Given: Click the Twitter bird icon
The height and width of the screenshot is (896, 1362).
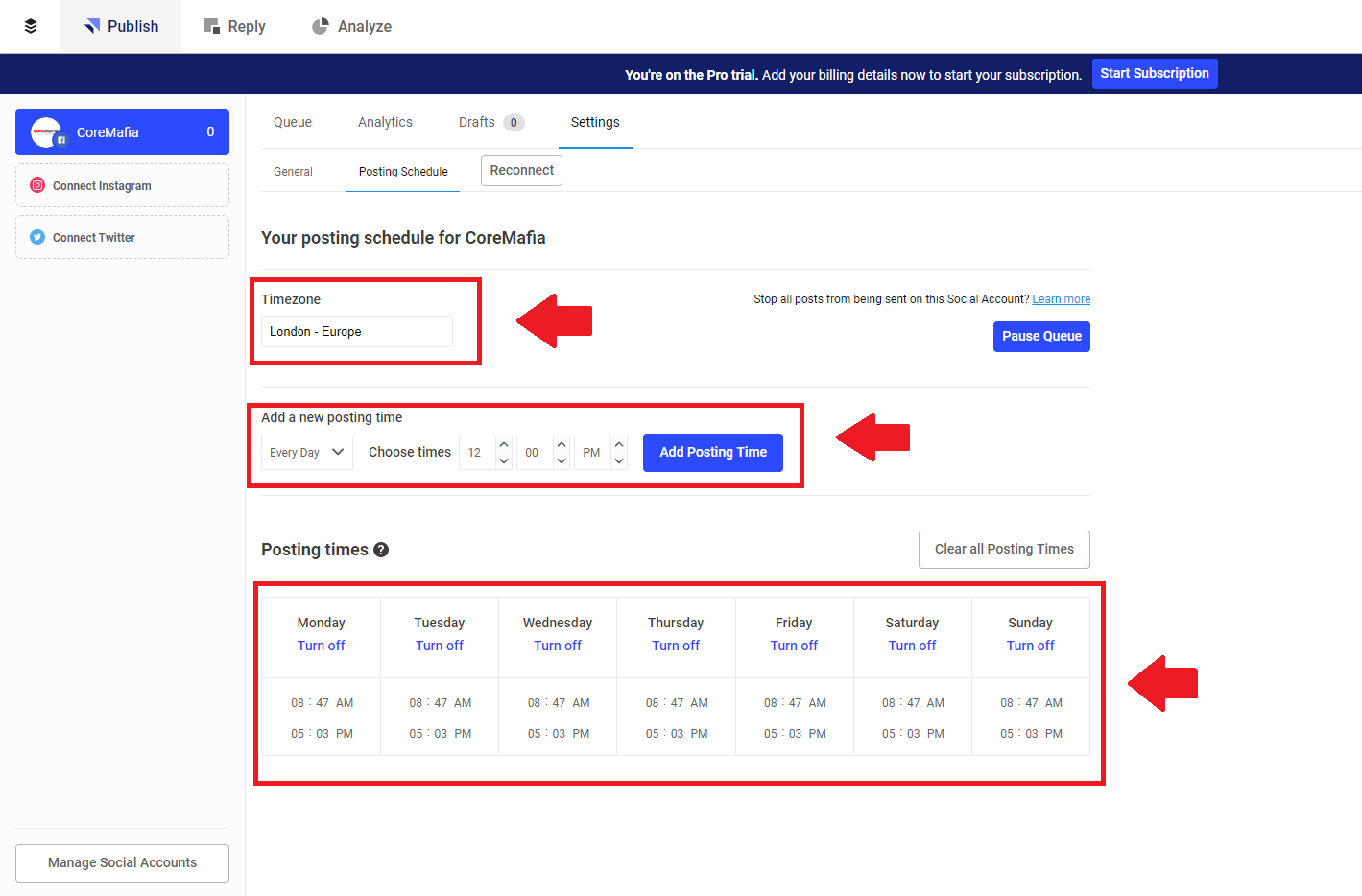Looking at the screenshot, I should (x=37, y=237).
